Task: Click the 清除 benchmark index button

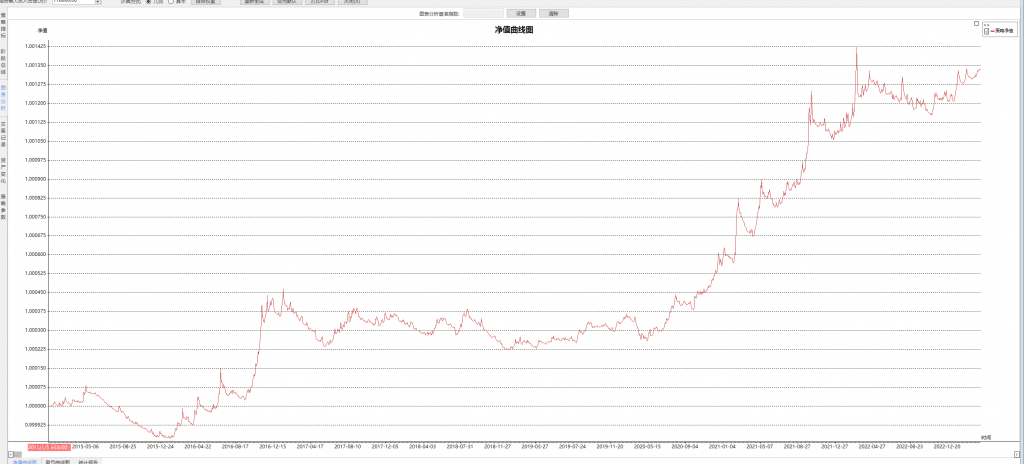Action: pos(553,13)
